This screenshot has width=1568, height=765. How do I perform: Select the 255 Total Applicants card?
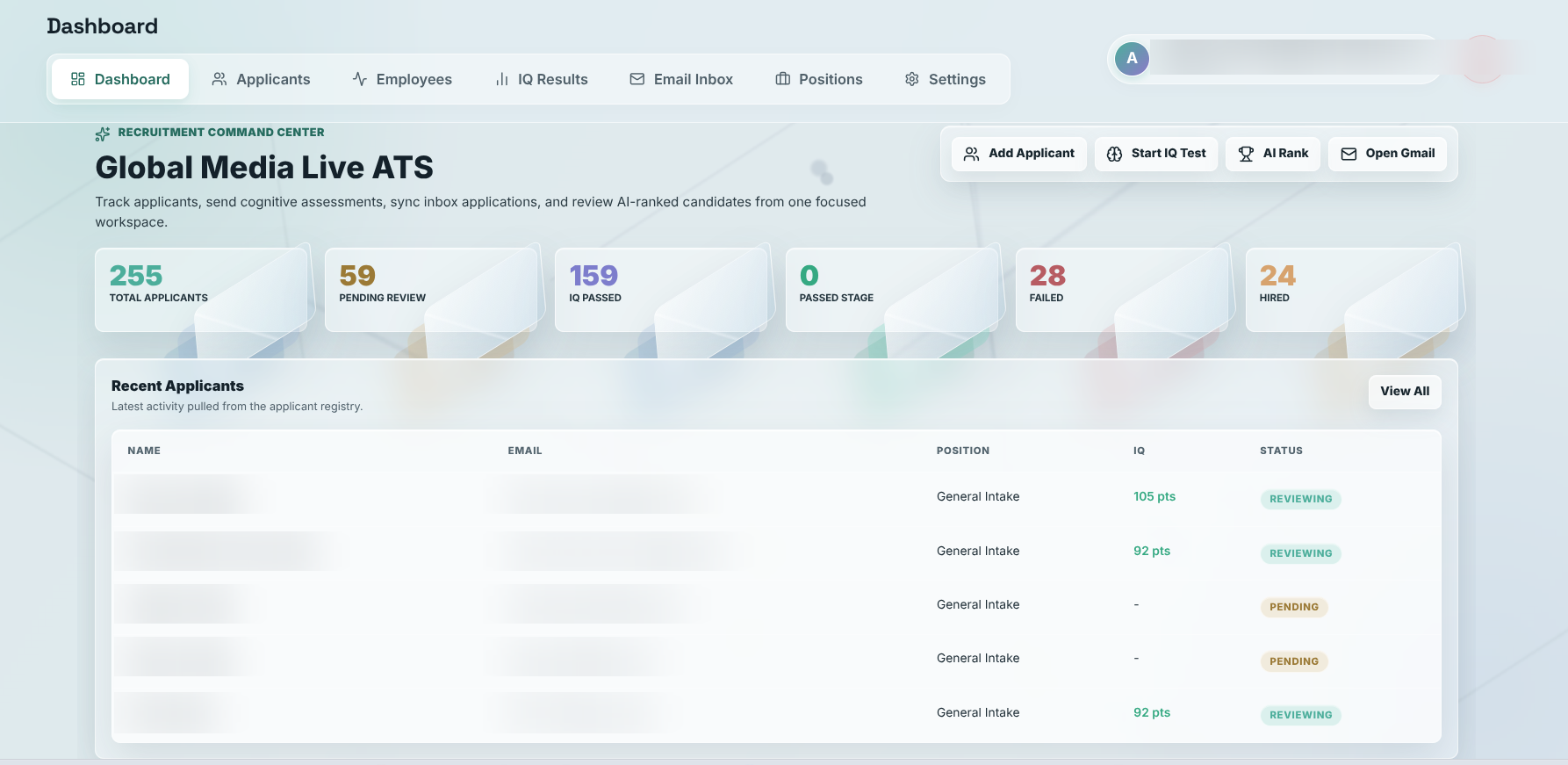201,290
